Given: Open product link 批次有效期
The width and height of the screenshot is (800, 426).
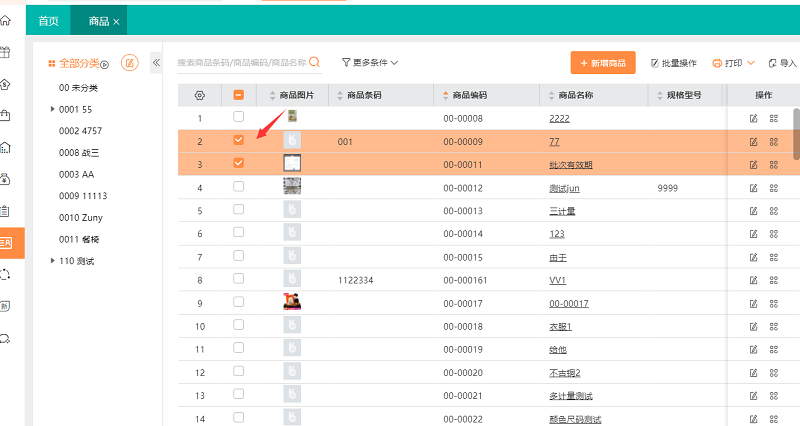Looking at the screenshot, I should coord(570,165).
